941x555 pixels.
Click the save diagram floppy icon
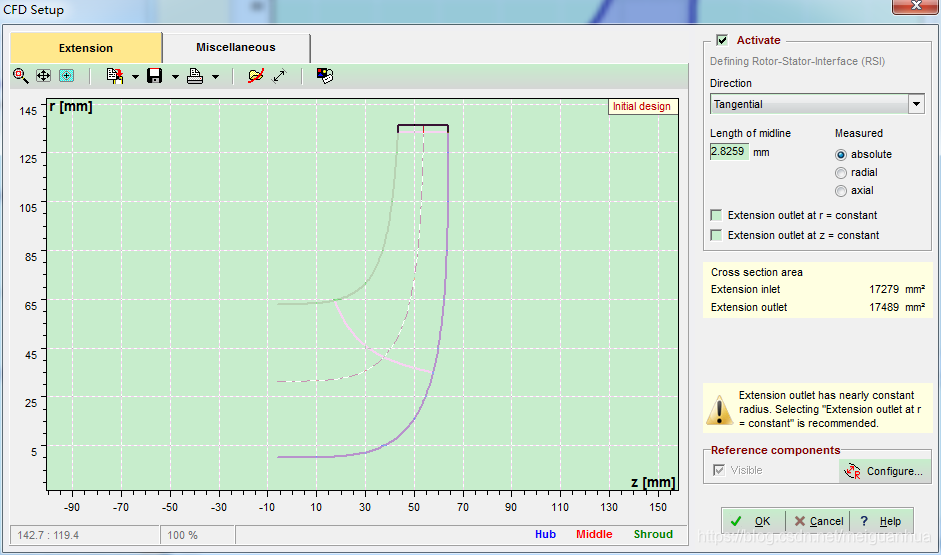coord(155,76)
